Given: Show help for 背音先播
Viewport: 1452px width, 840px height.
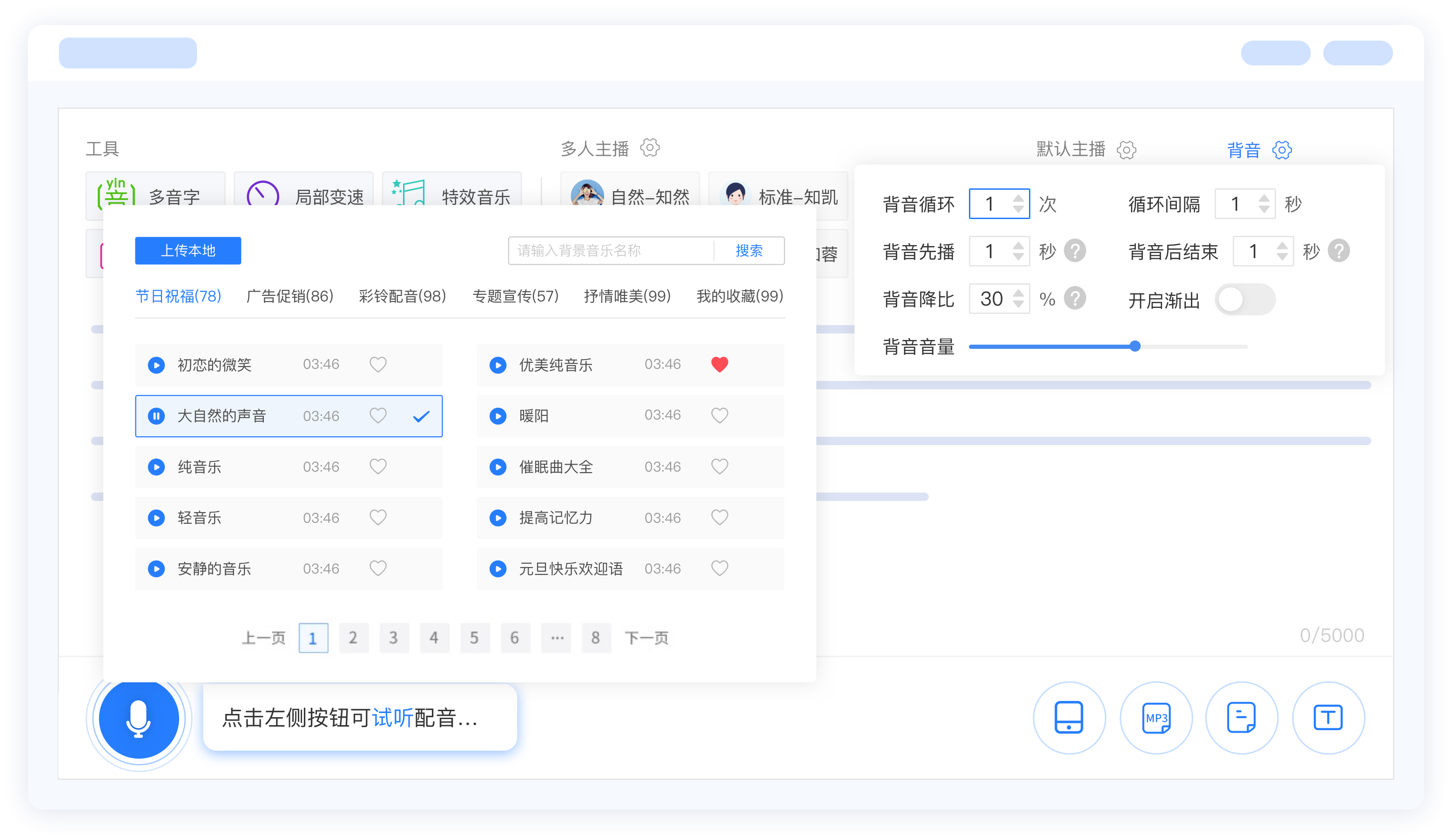Looking at the screenshot, I should pyautogui.click(x=1075, y=251).
